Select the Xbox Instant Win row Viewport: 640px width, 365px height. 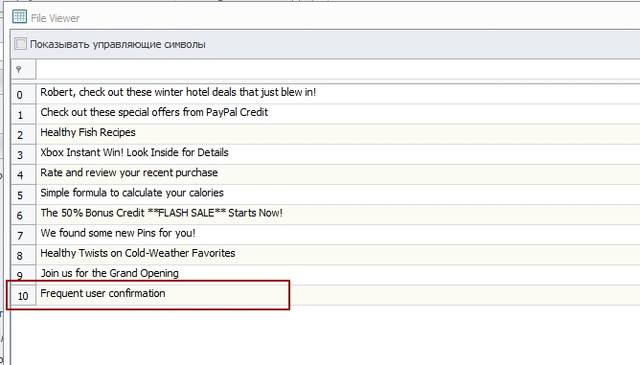point(338,154)
